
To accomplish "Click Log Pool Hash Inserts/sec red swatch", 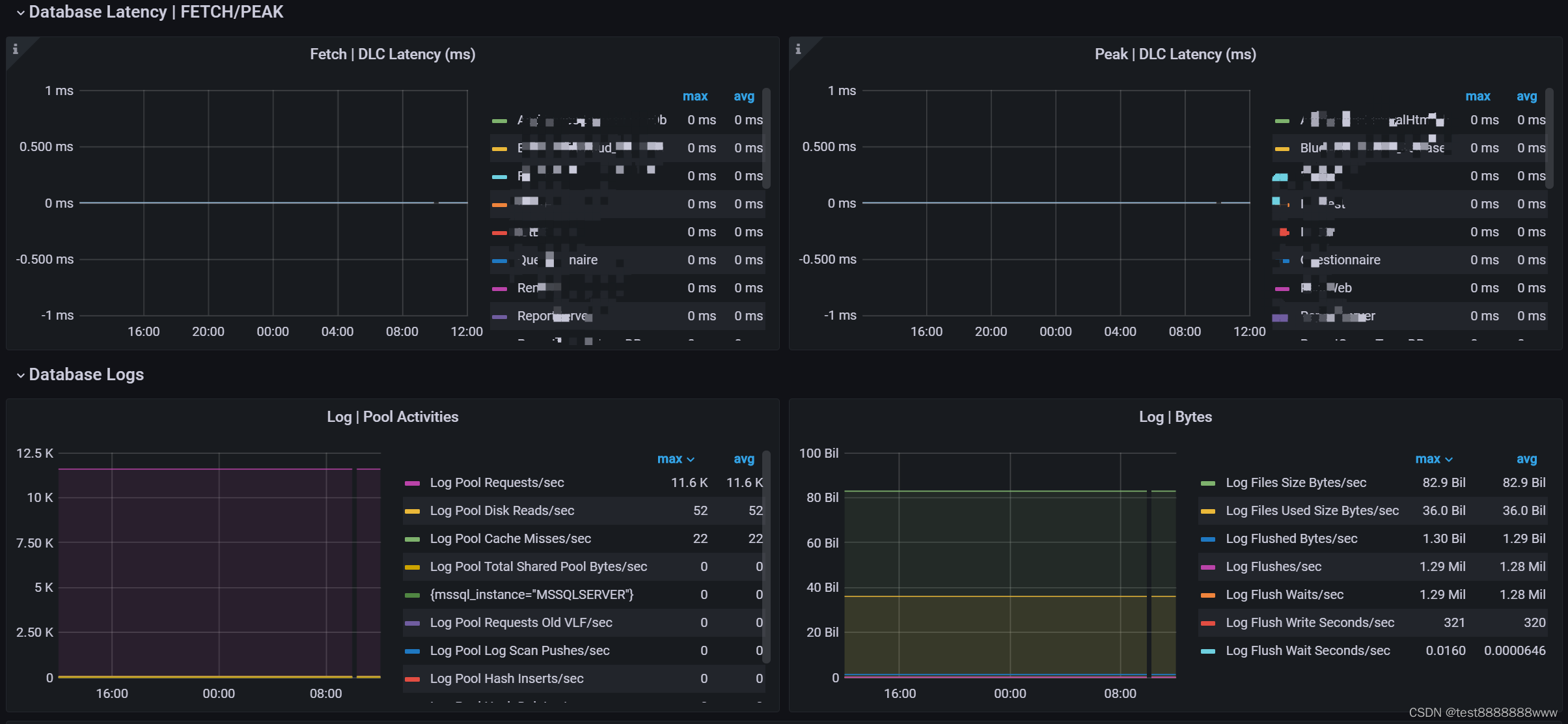I will [412, 679].
